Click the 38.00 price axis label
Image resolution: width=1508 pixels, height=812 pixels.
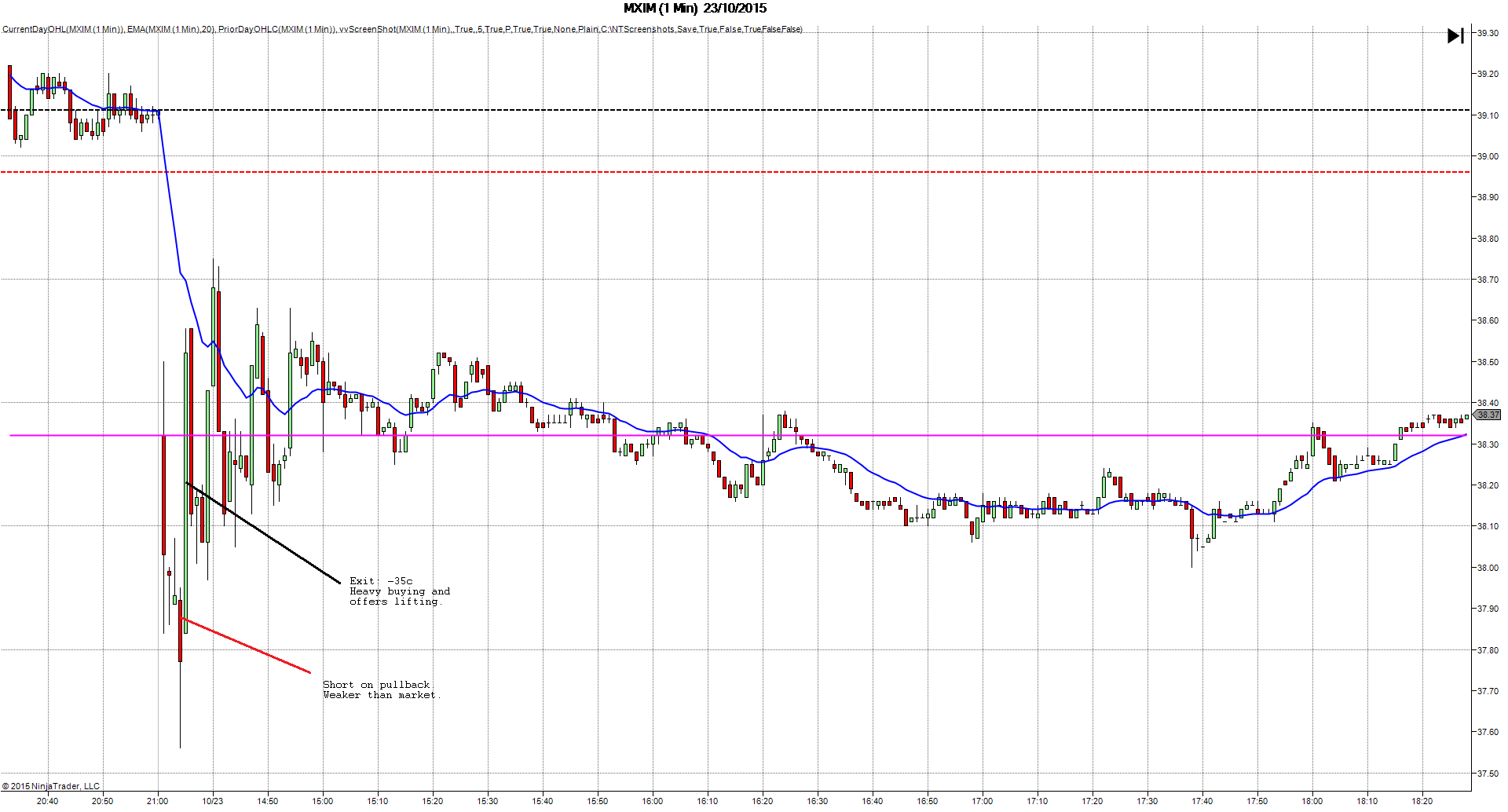tap(1488, 568)
